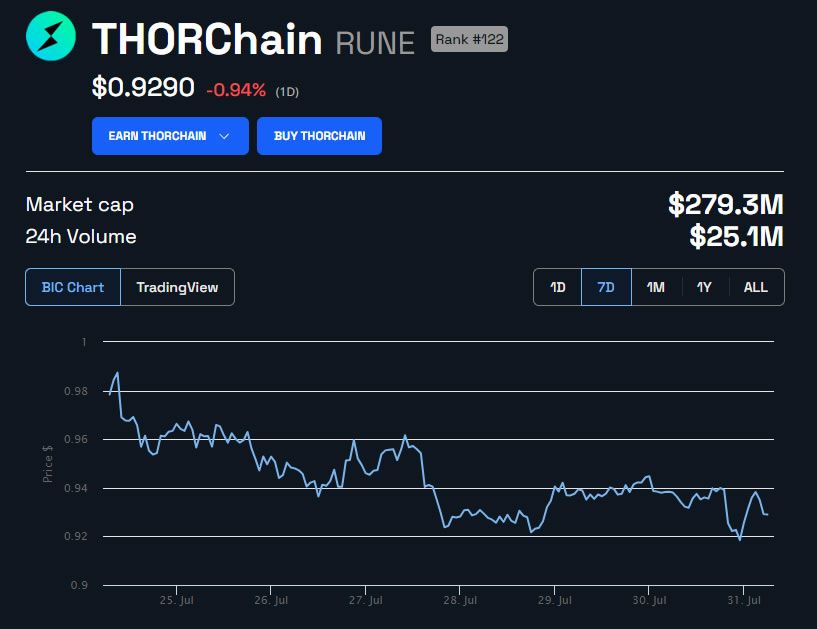Click the RUNE ticker symbol
Screen dimensions: 817x629
click(375, 43)
